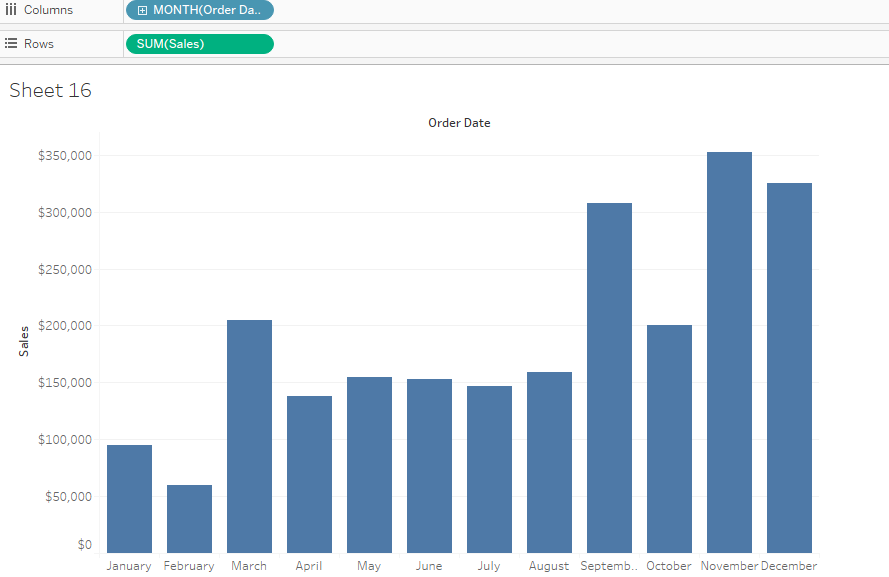Click the Rows shelf label

[39, 44]
